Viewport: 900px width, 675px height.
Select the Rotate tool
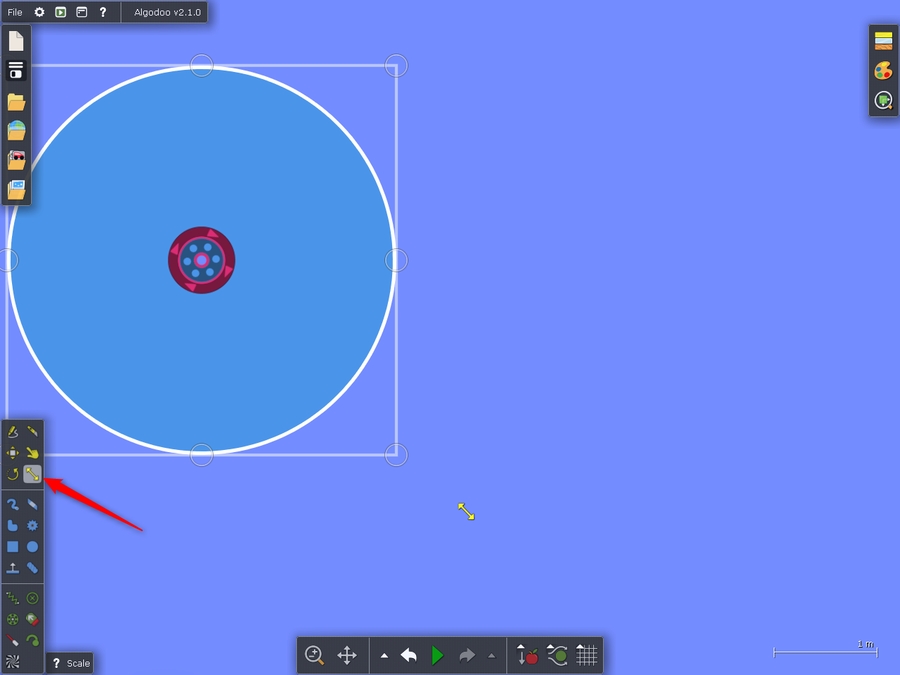coord(13,474)
